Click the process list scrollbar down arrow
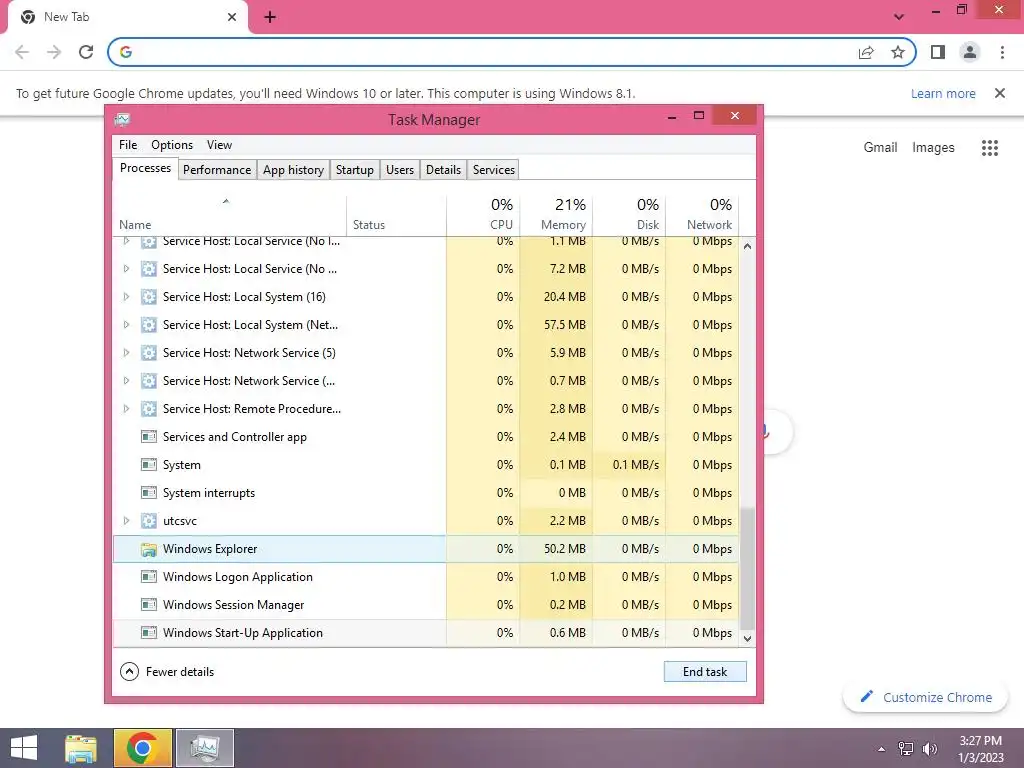The height and width of the screenshot is (768, 1024). [x=748, y=639]
